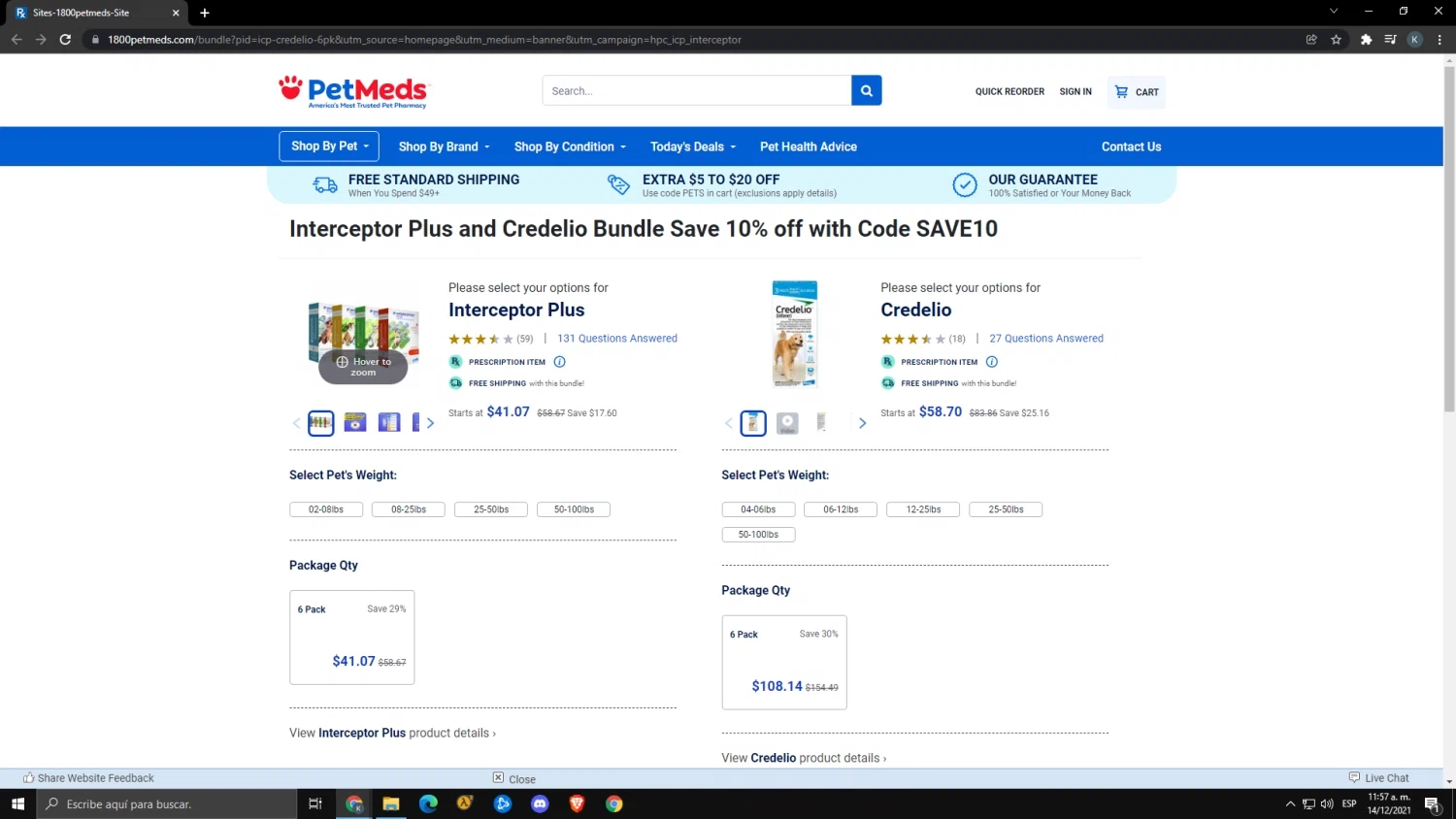
Task: Open Pet Health Advice menu item
Action: pos(809,147)
